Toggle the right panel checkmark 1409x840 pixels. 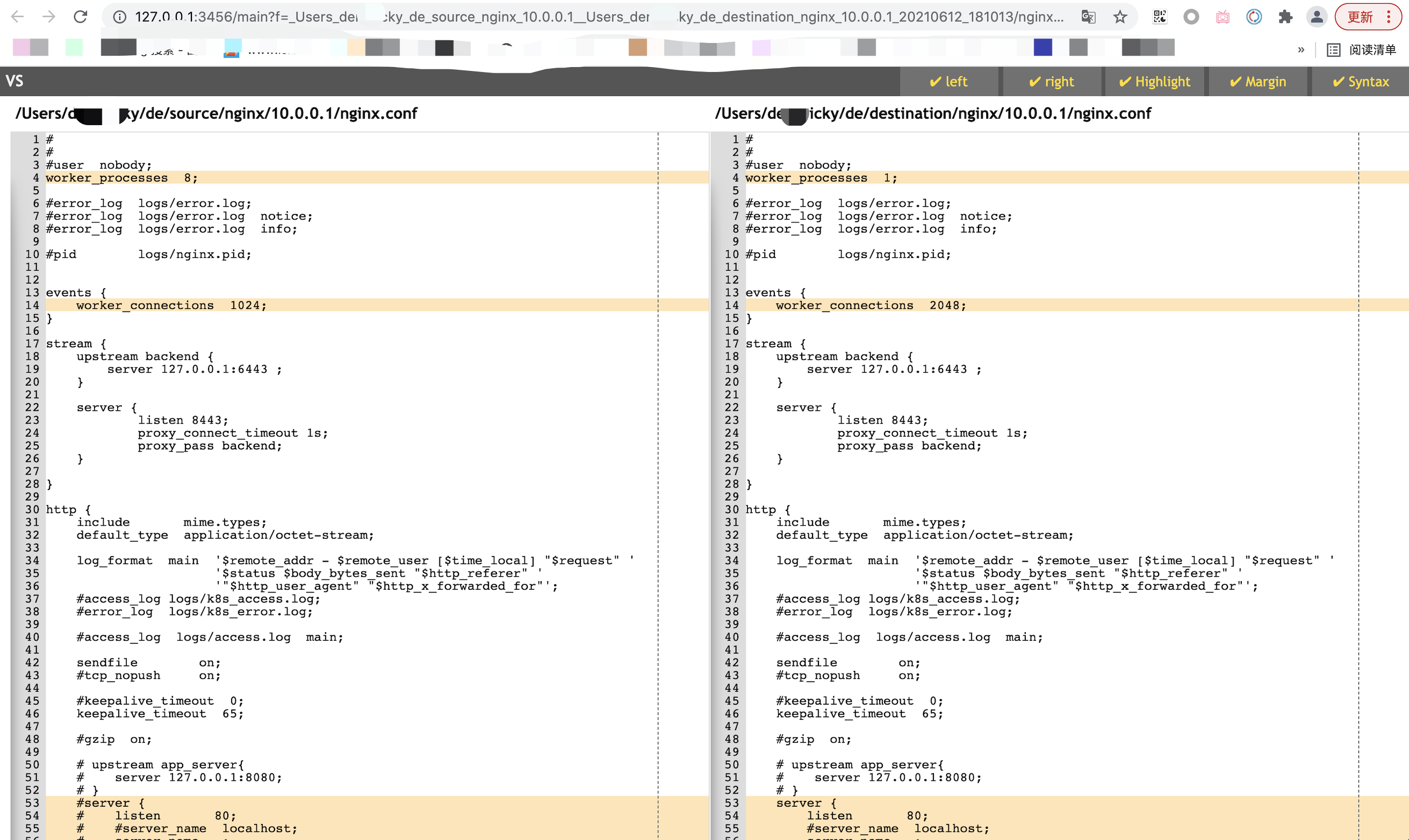pyautogui.click(x=1051, y=82)
